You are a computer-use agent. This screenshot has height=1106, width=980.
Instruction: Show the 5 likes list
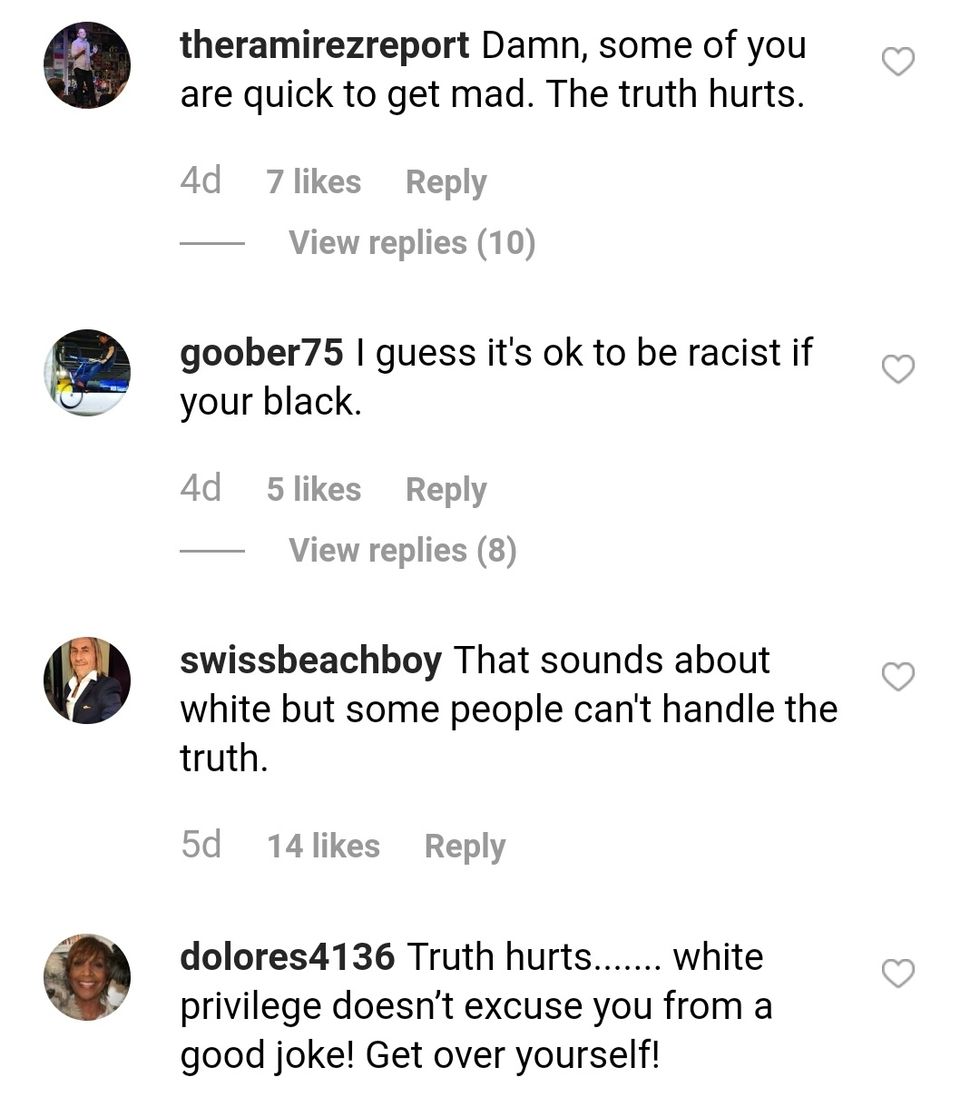click(x=314, y=490)
